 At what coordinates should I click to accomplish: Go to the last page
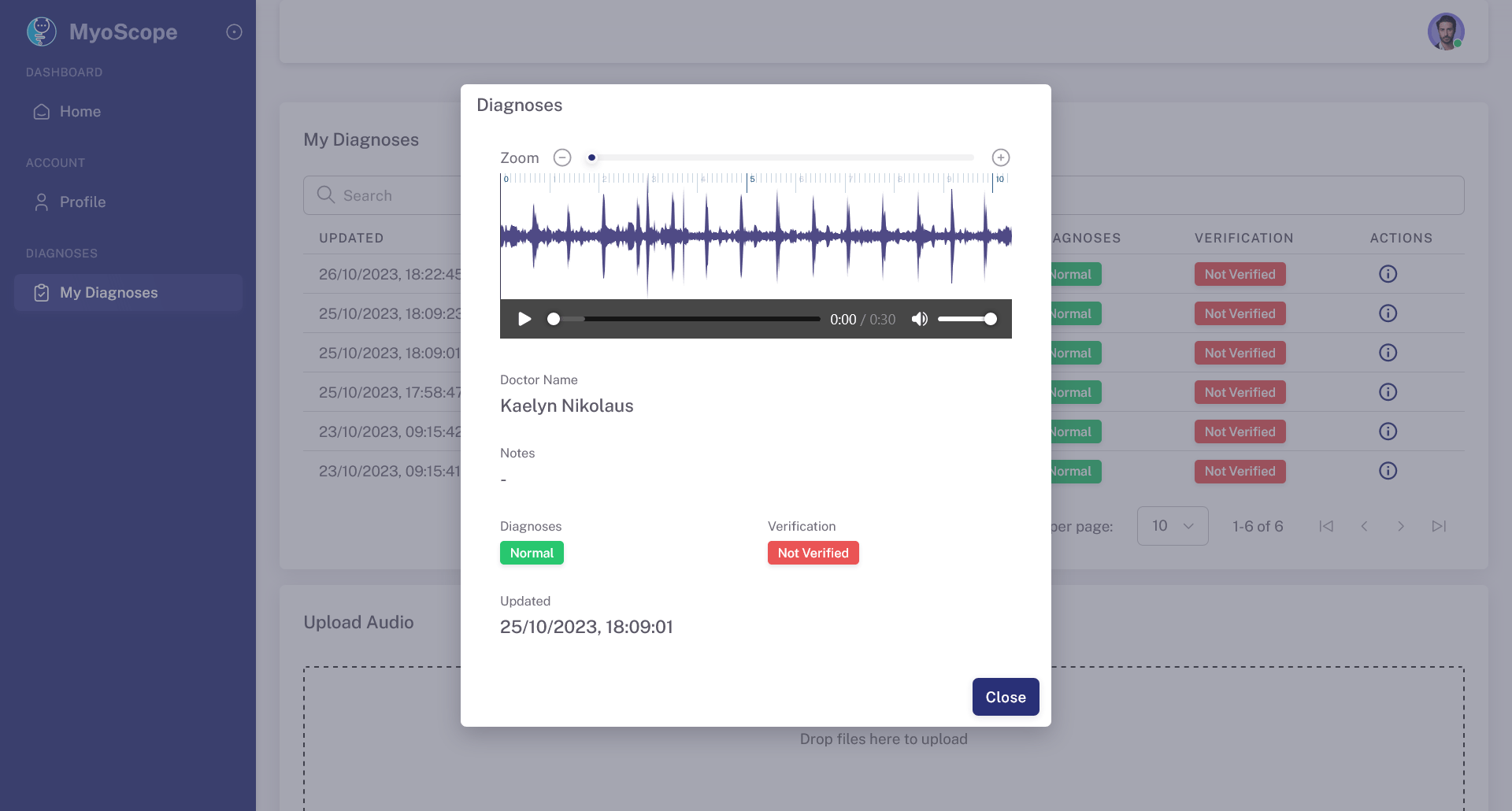pos(1439,526)
